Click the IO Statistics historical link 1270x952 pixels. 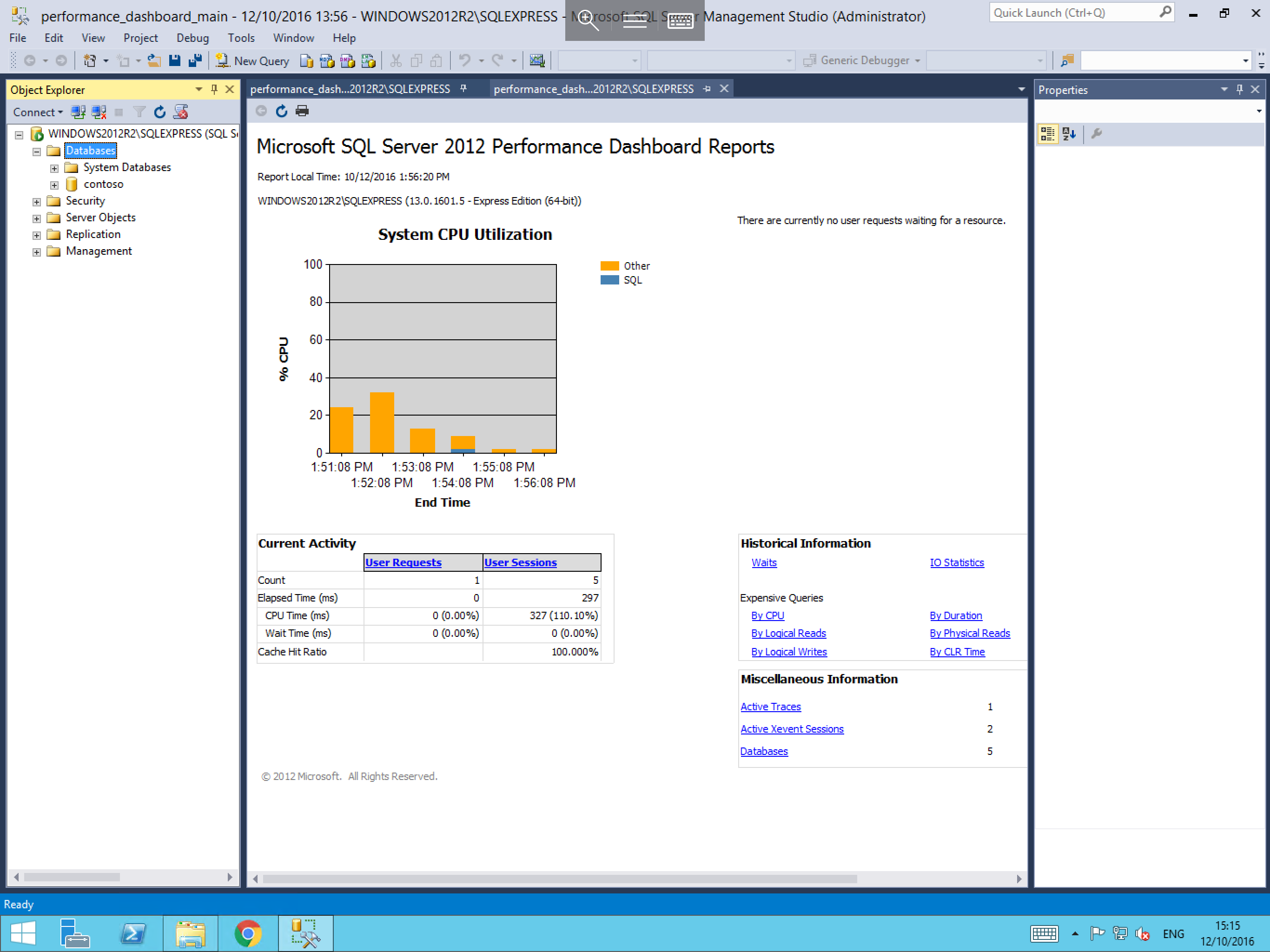(956, 562)
